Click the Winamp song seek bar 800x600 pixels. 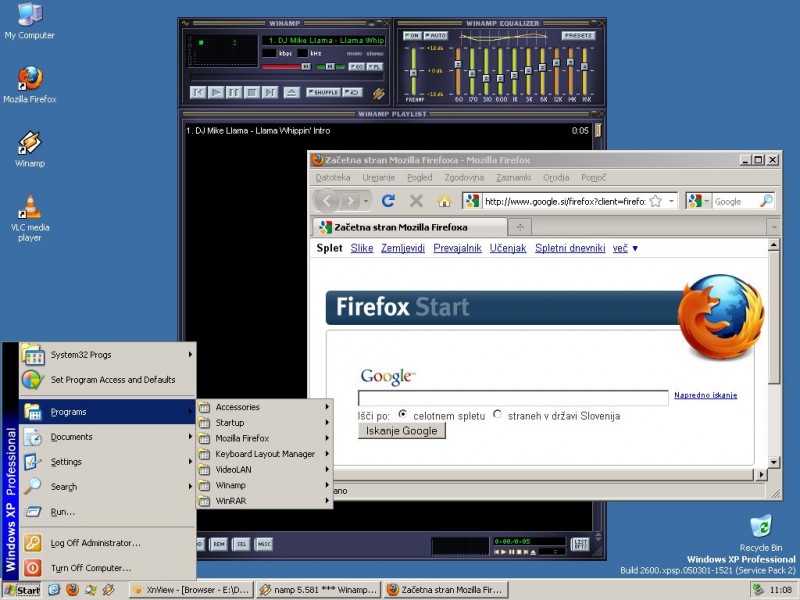click(286, 78)
